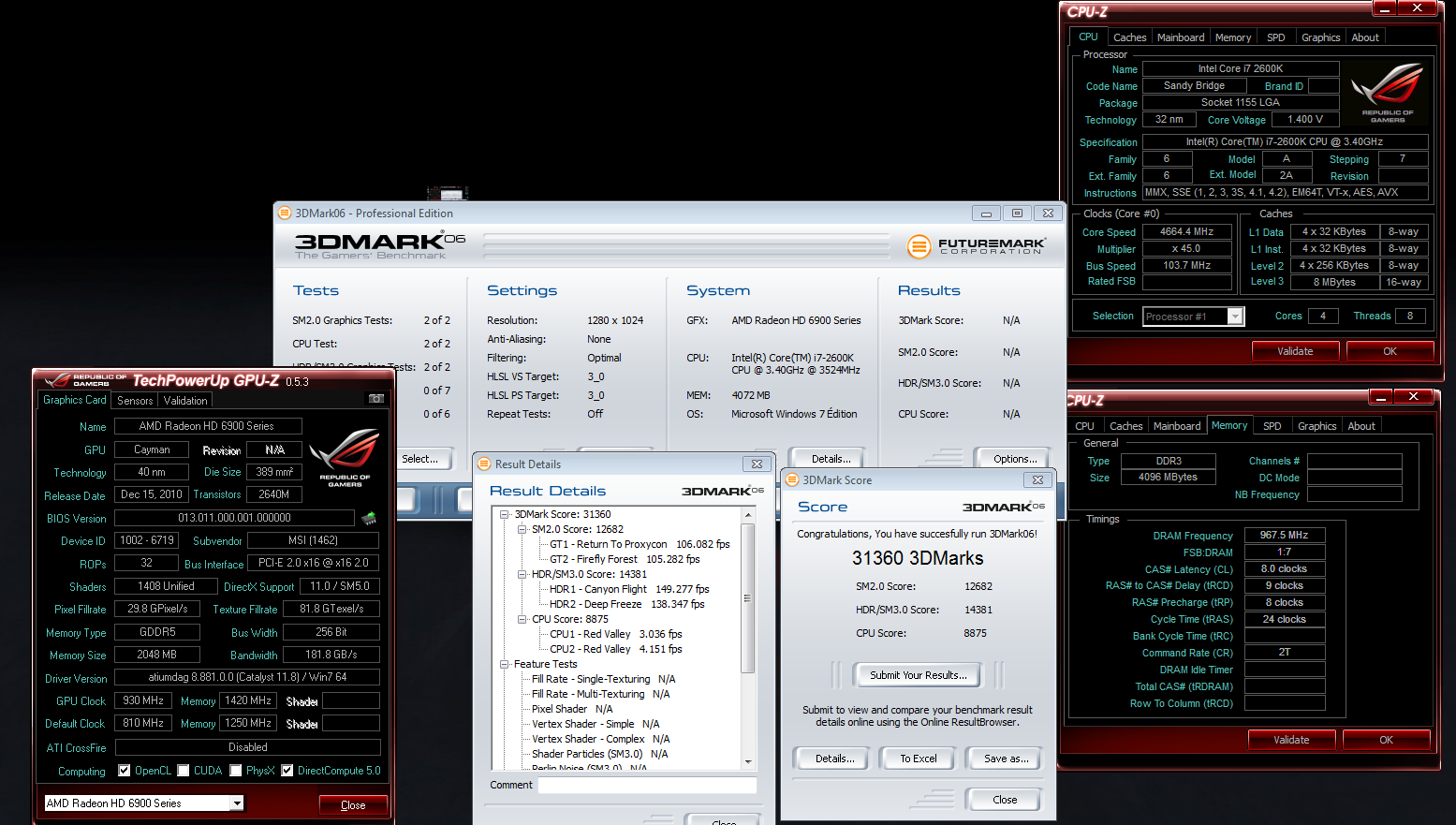Click the 3DMark06 title bar orange icon

tap(285, 213)
